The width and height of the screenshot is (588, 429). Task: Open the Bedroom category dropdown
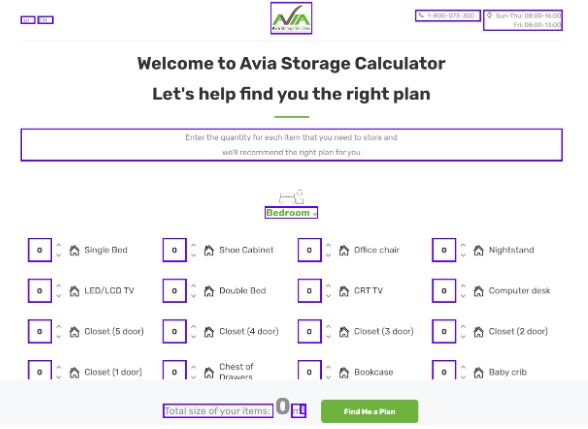[x=291, y=213]
